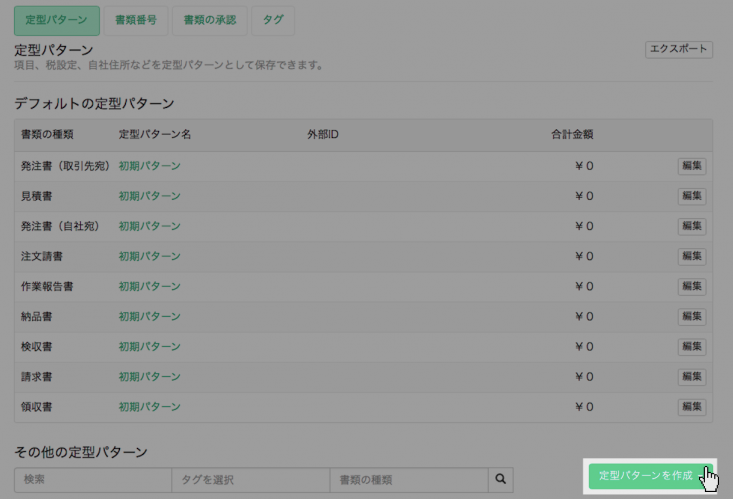
Task: Click the 請求書 document type cell
Action: (x=36, y=376)
